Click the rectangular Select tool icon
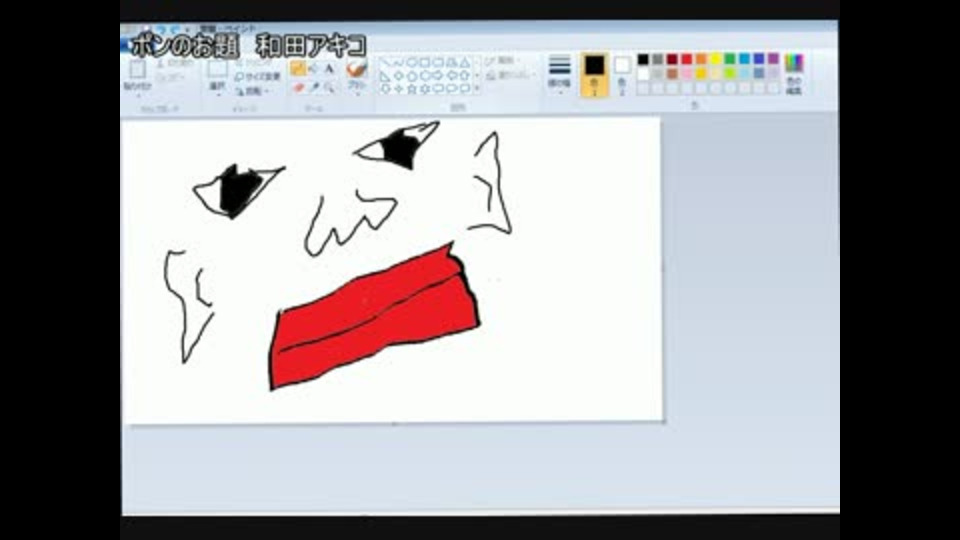 218,69
